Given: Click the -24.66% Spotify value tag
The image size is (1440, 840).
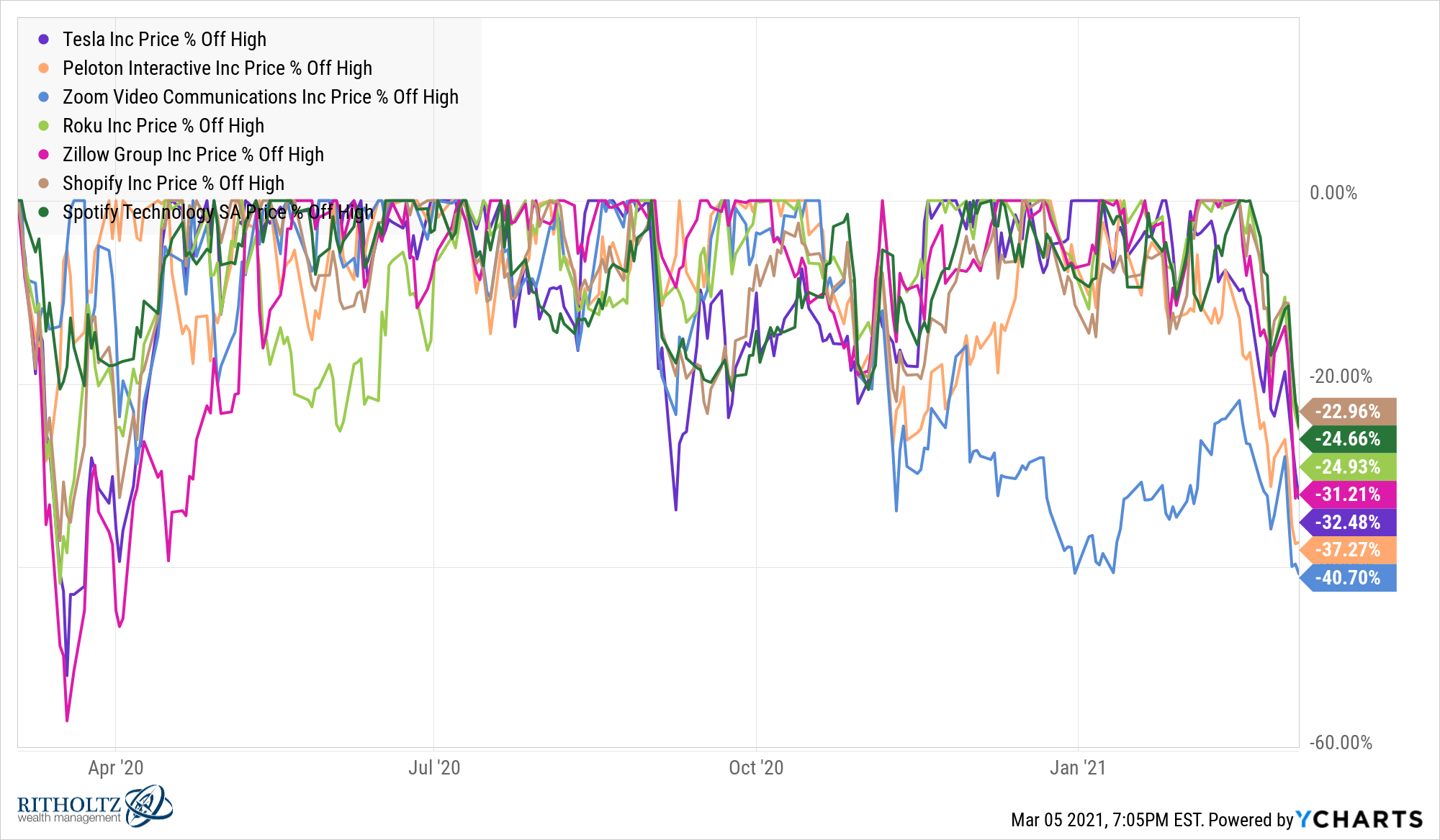Looking at the screenshot, I should pos(1349,439).
